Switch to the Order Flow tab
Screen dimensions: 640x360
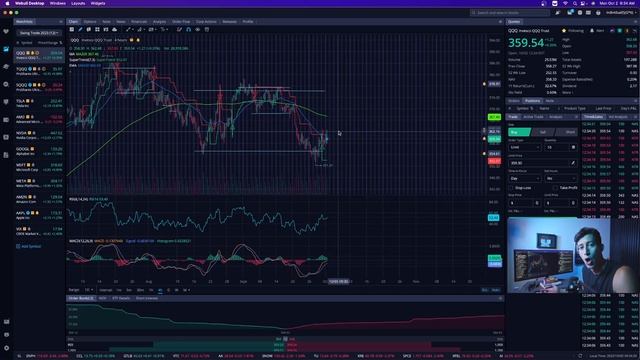[181, 22]
